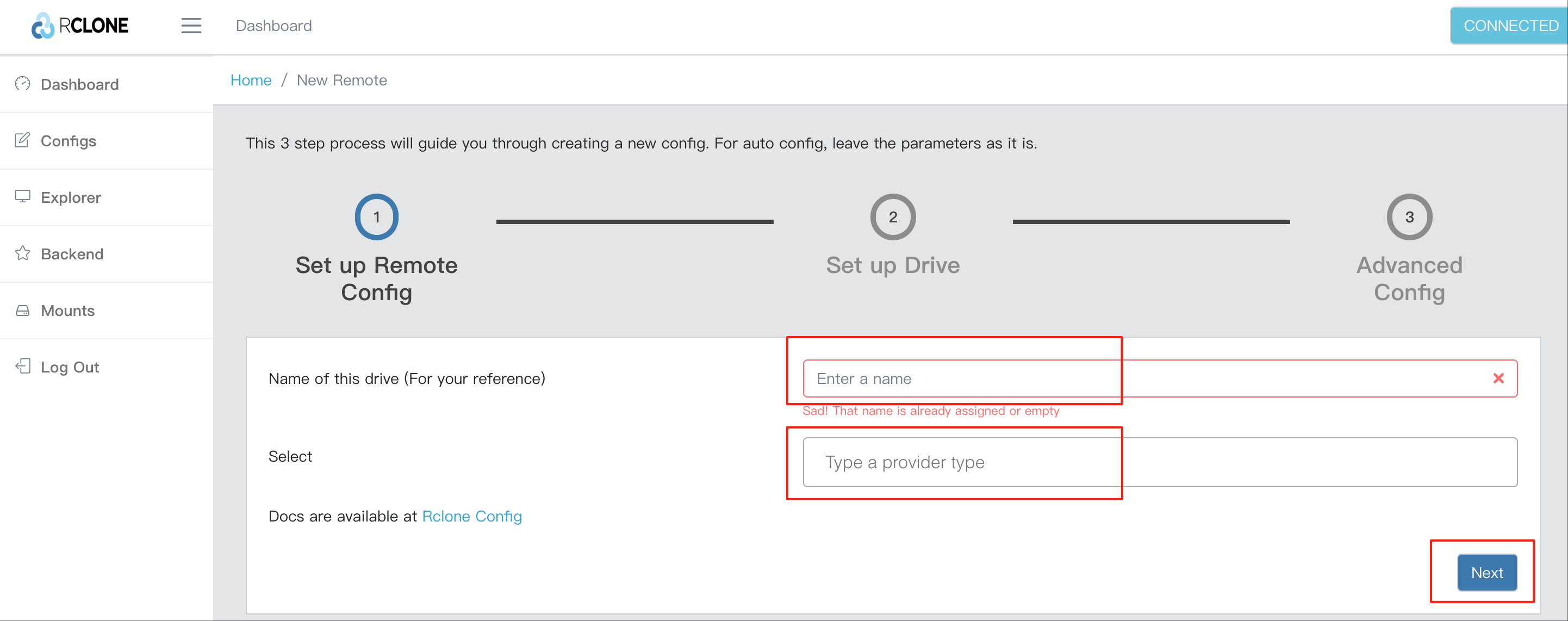The height and width of the screenshot is (621, 1568).
Task: Toggle the hamburger sidebar menu
Action: 191,26
